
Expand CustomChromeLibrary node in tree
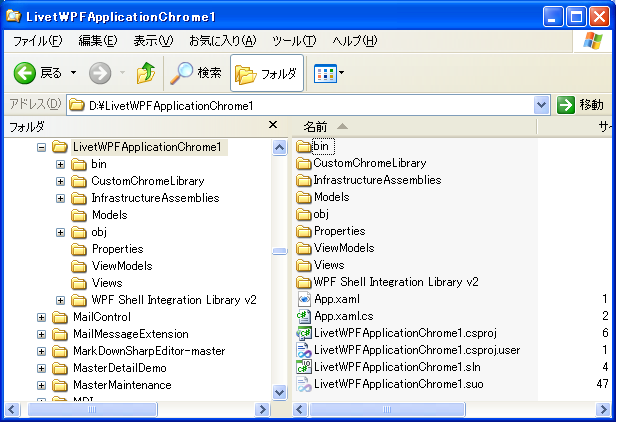click(x=60, y=181)
